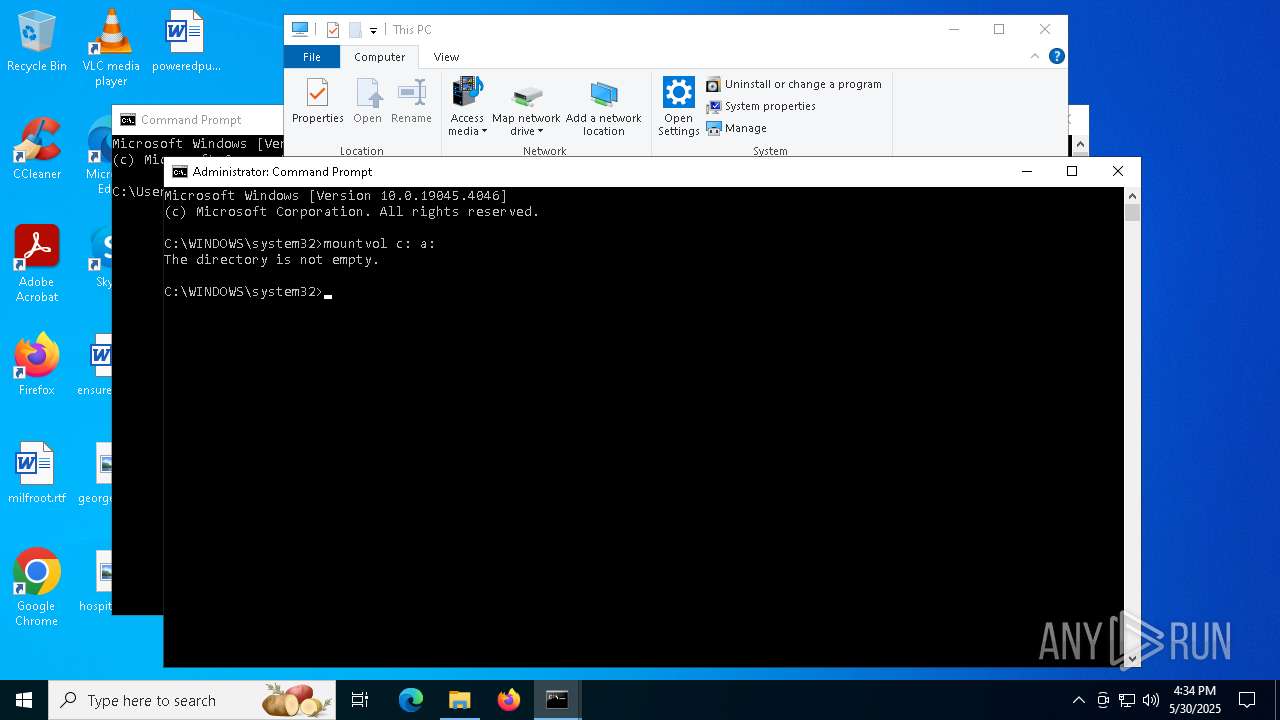The width and height of the screenshot is (1280, 720).
Task: Maximize the Administrator Command Prompt window
Action: coord(1072,172)
